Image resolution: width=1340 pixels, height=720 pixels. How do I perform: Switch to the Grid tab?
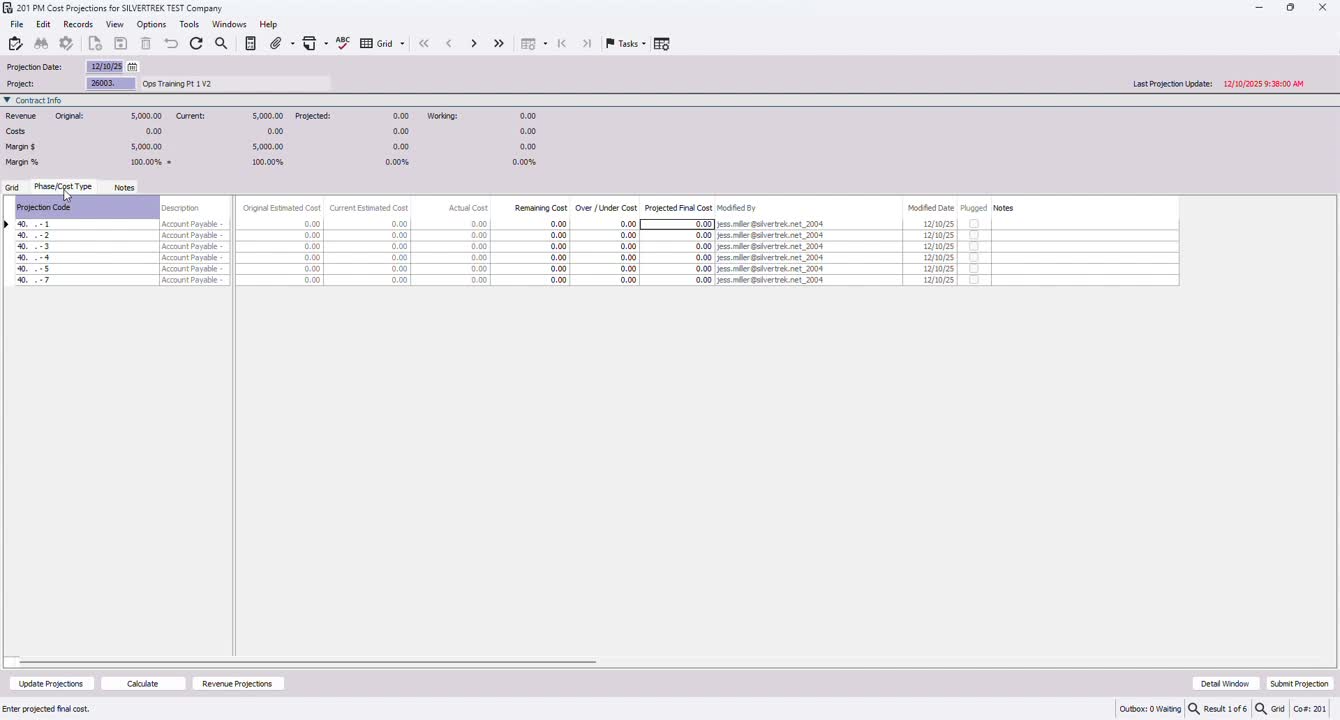tap(12, 188)
